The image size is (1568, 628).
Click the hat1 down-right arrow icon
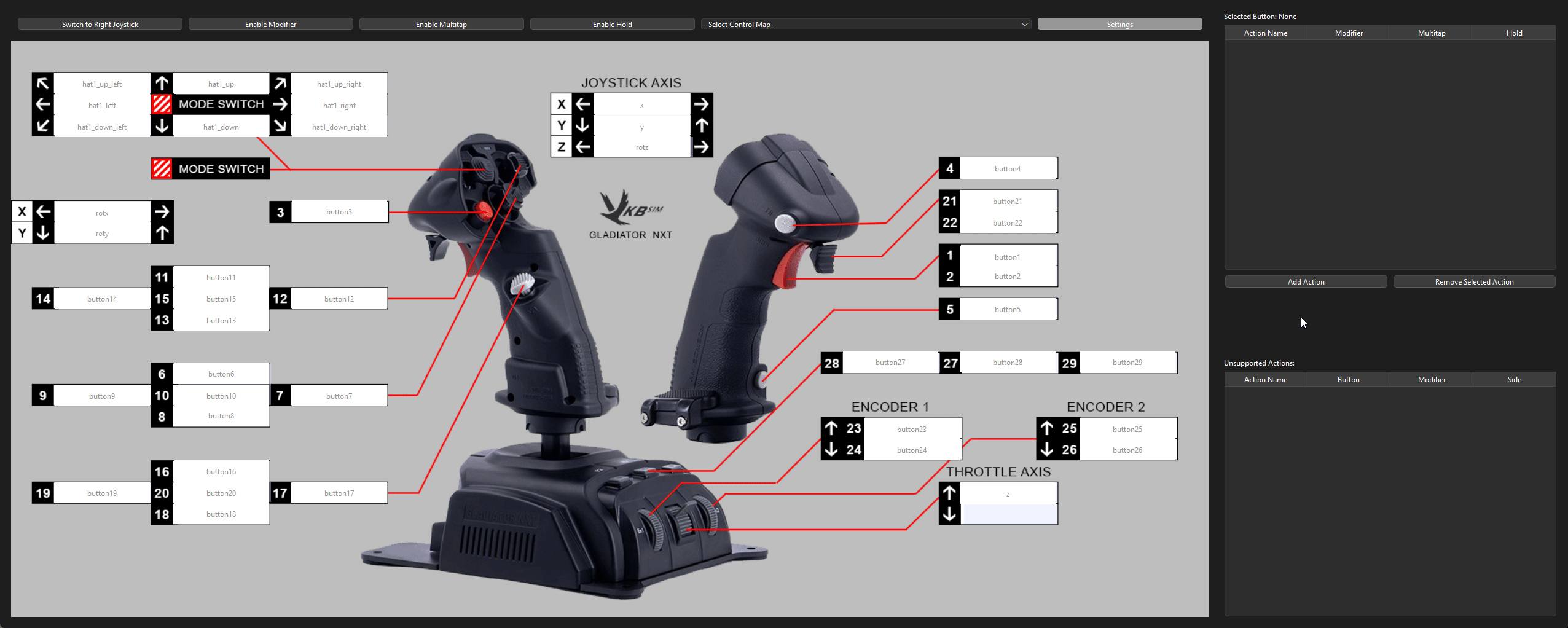(x=280, y=126)
